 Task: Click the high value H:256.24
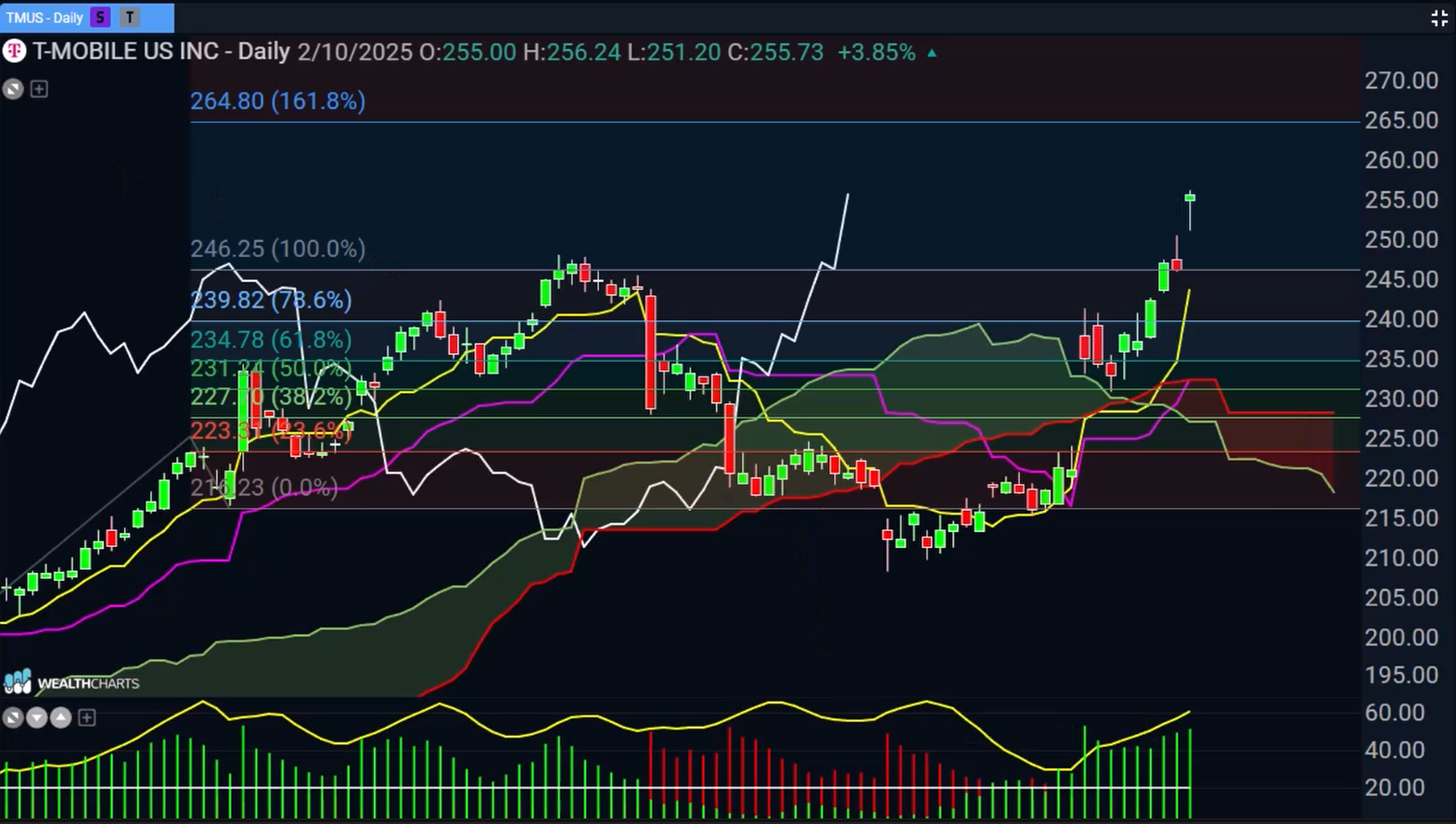pyautogui.click(x=571, y=52)
